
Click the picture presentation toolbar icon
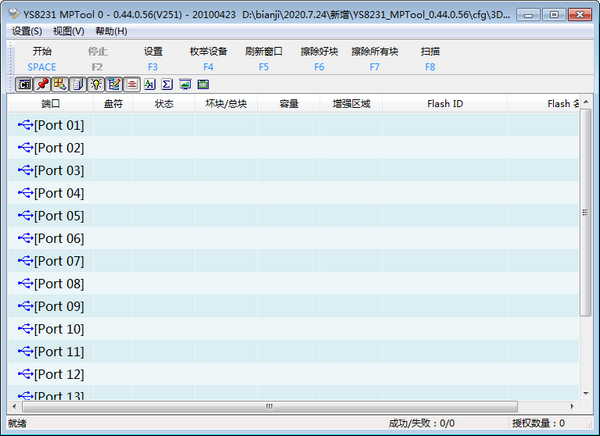[185, 84]
